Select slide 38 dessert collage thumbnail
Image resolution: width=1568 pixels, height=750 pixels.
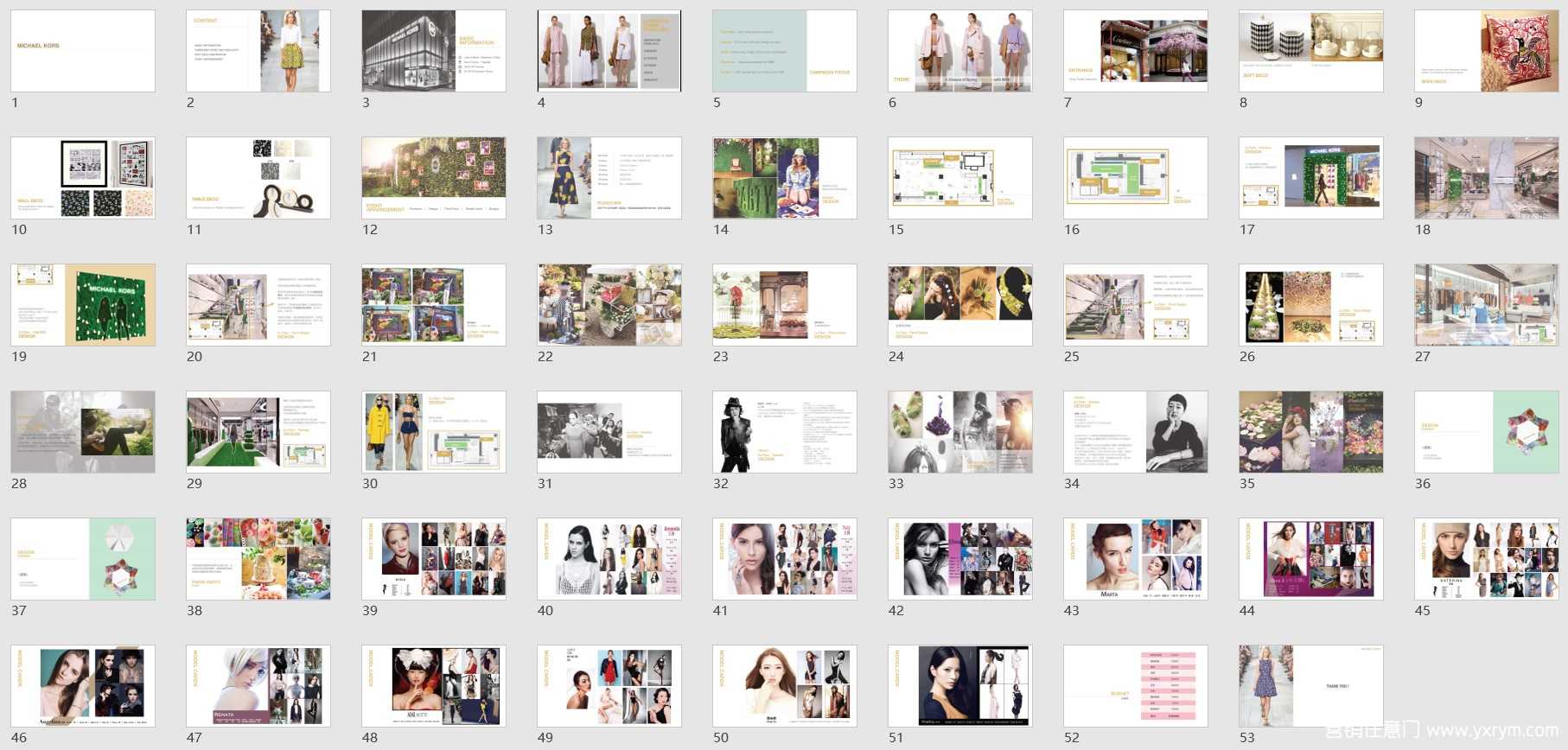[258, 559]
